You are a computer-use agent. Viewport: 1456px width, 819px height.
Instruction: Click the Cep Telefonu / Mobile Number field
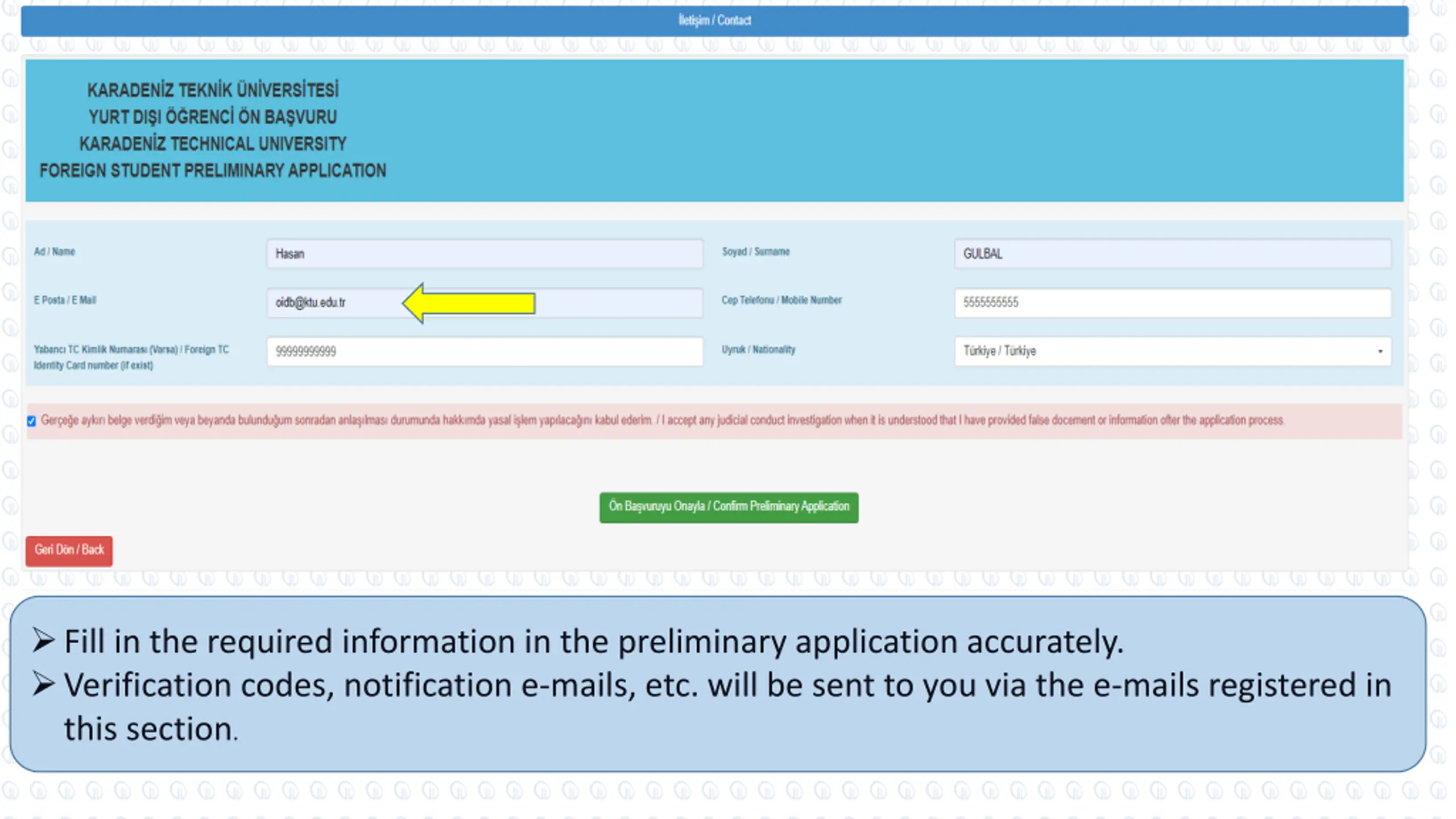[1173, 303]
